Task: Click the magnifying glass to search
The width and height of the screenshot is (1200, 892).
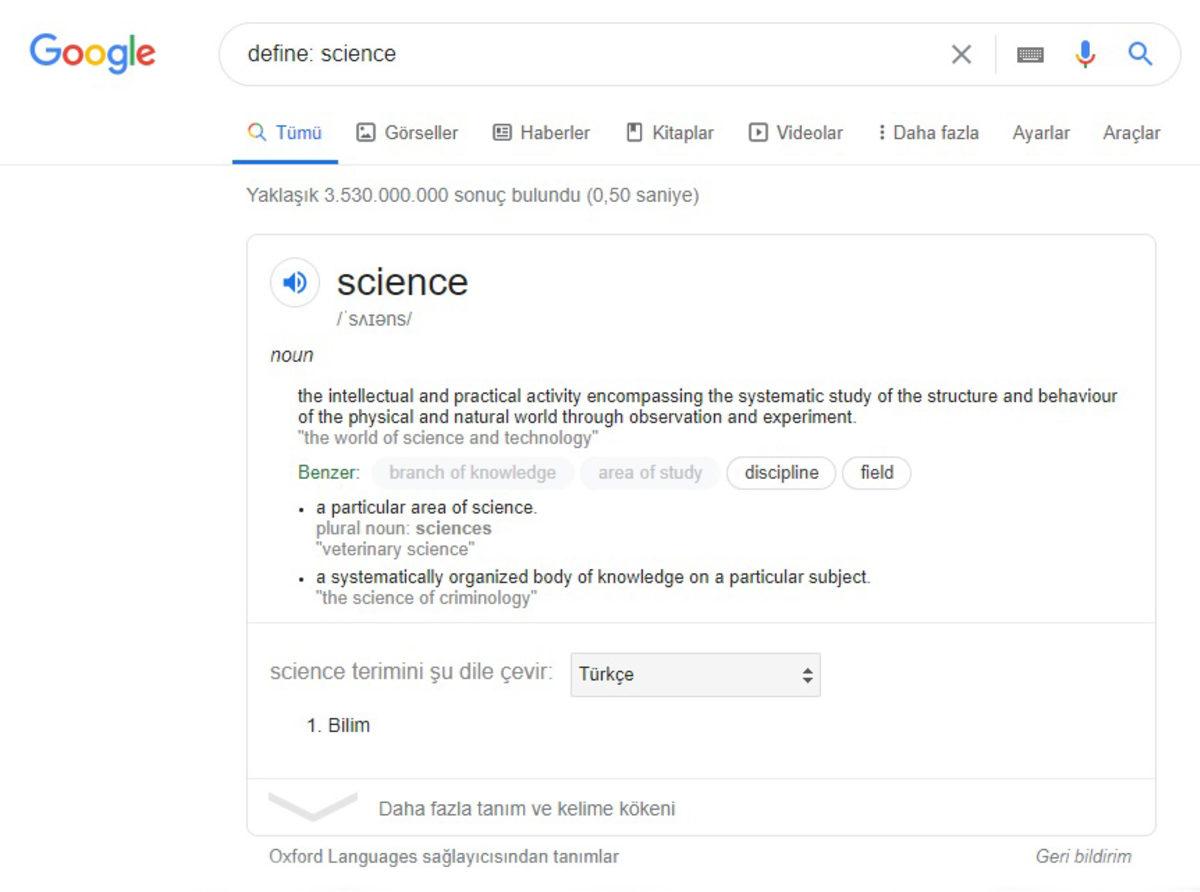Action: point(1140,54)
